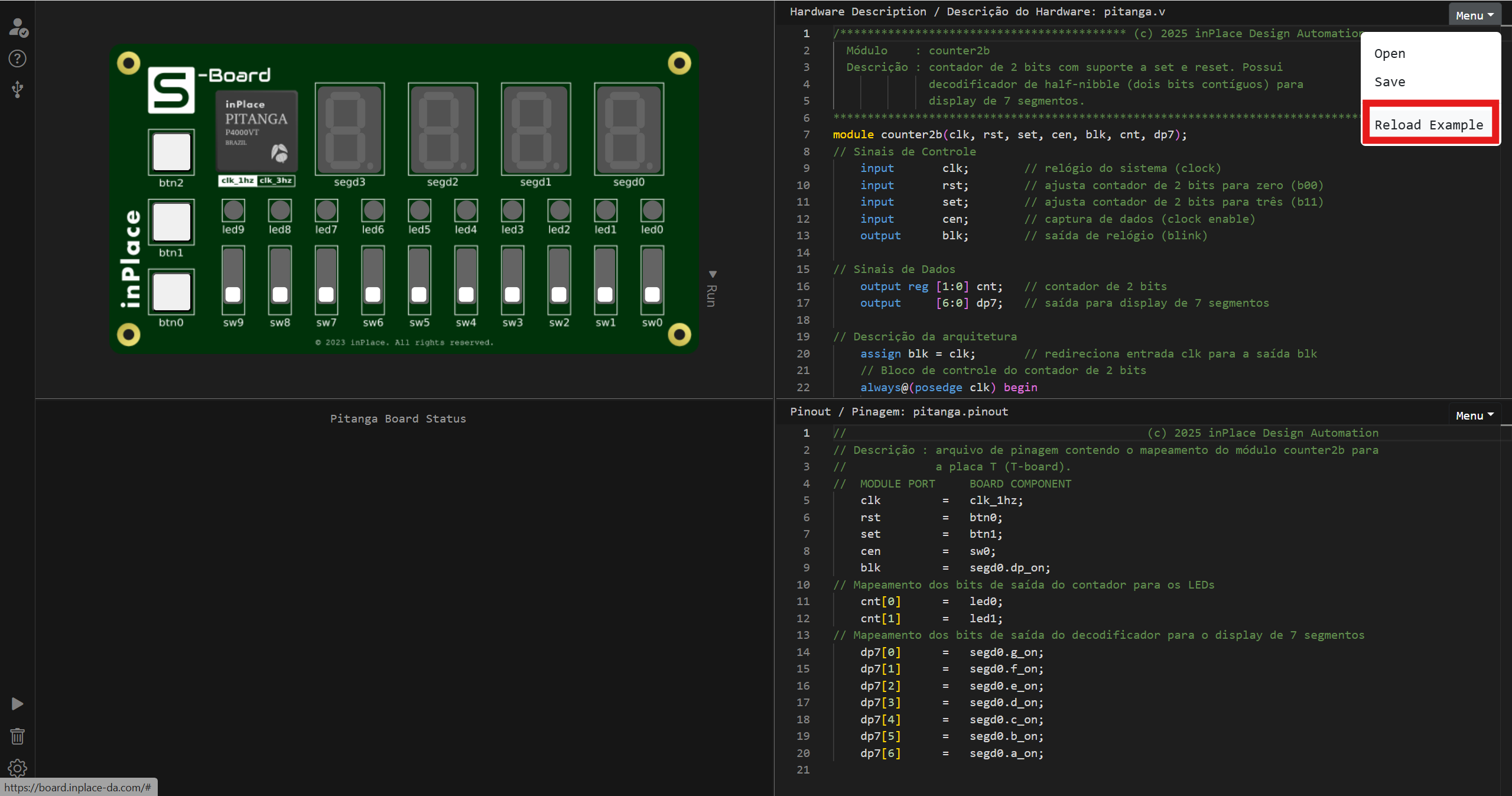
Task: Toggle switch sw3 on the board
Action: tap(512, 281)
